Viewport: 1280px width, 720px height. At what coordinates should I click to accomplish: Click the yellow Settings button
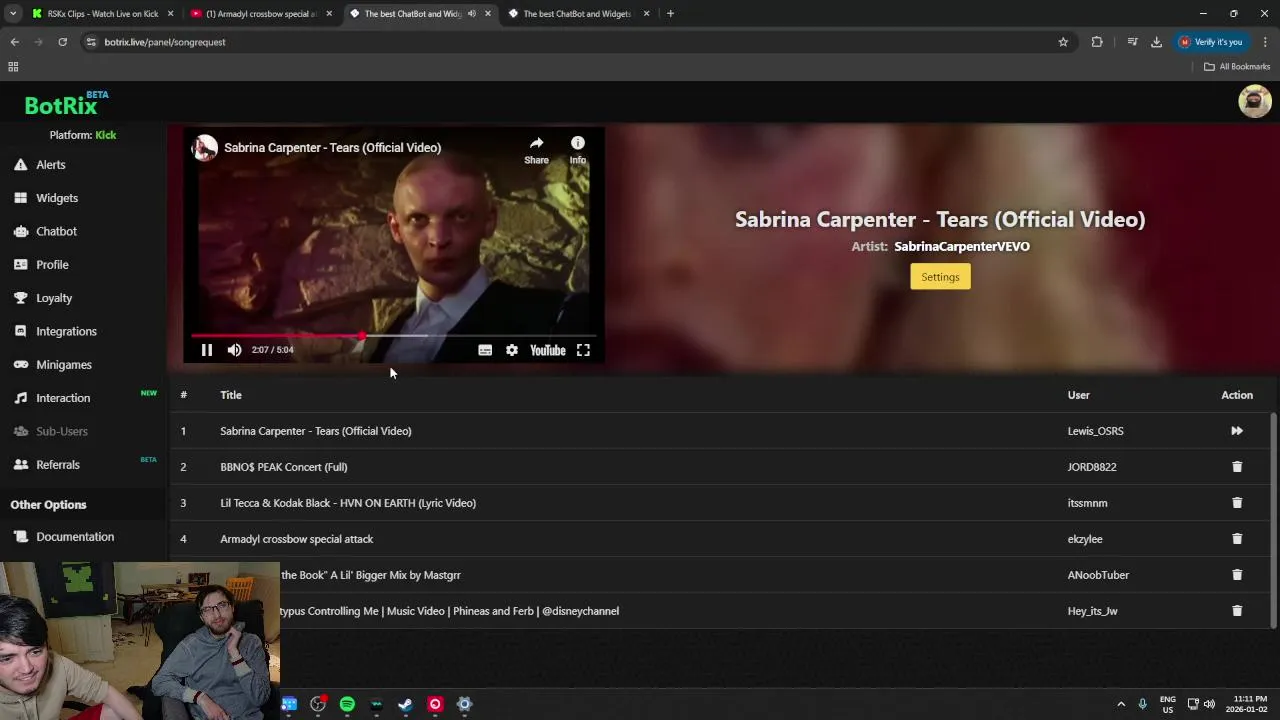(940, 277)
